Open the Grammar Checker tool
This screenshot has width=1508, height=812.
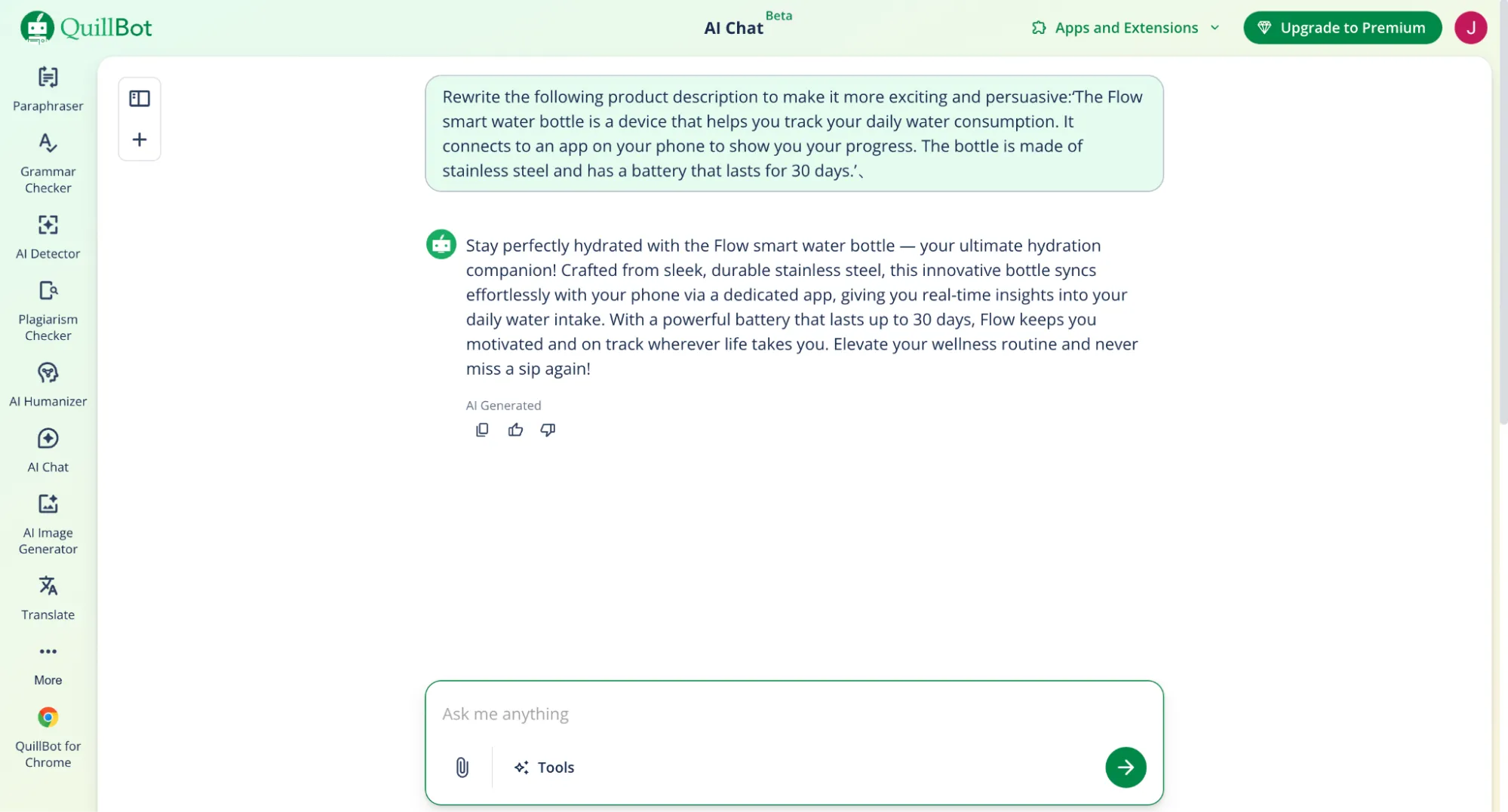(x=48, y=163)
